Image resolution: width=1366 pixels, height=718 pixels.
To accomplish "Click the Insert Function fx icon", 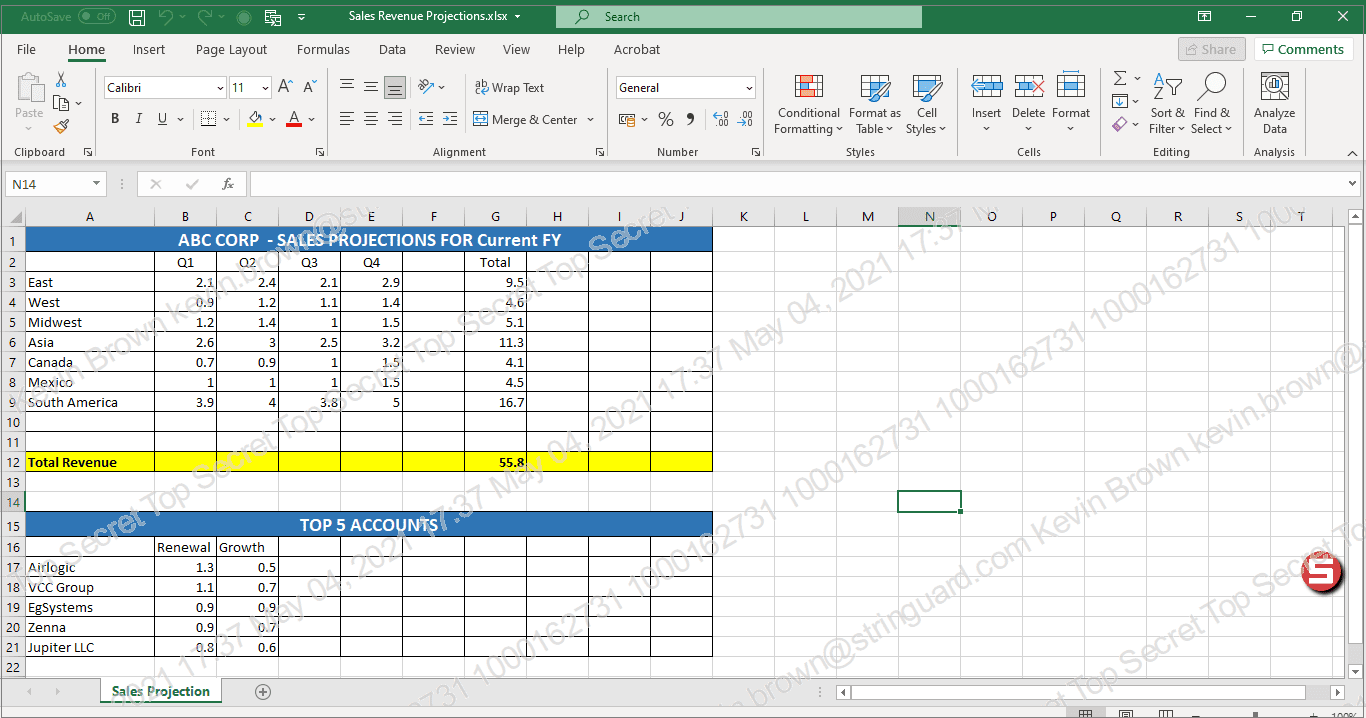I will click(228, 184).
